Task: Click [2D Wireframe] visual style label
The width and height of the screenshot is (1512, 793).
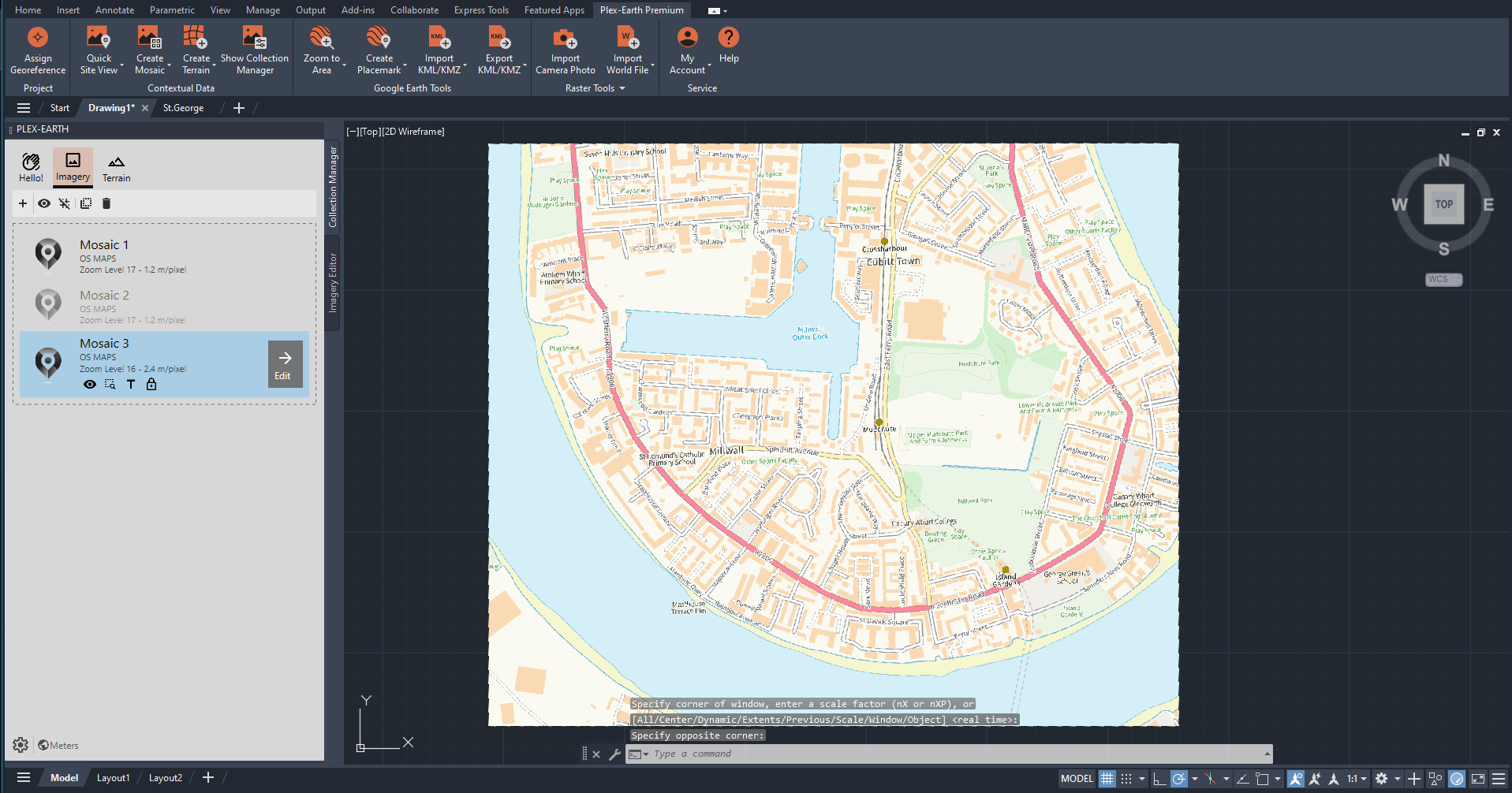Action: click(415, 132)
